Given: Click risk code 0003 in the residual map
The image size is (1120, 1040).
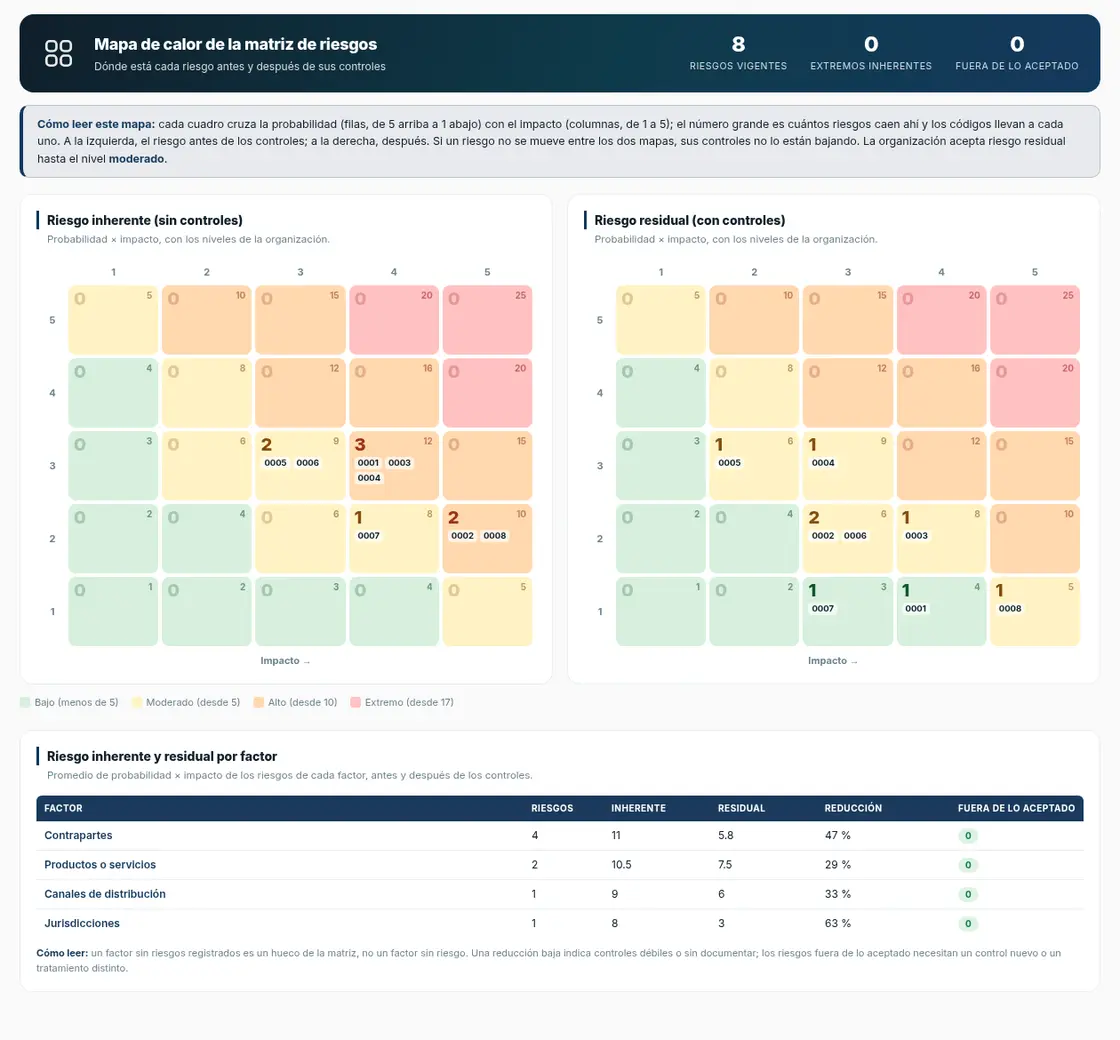Looking at the screenshot, I should point(916,536).
